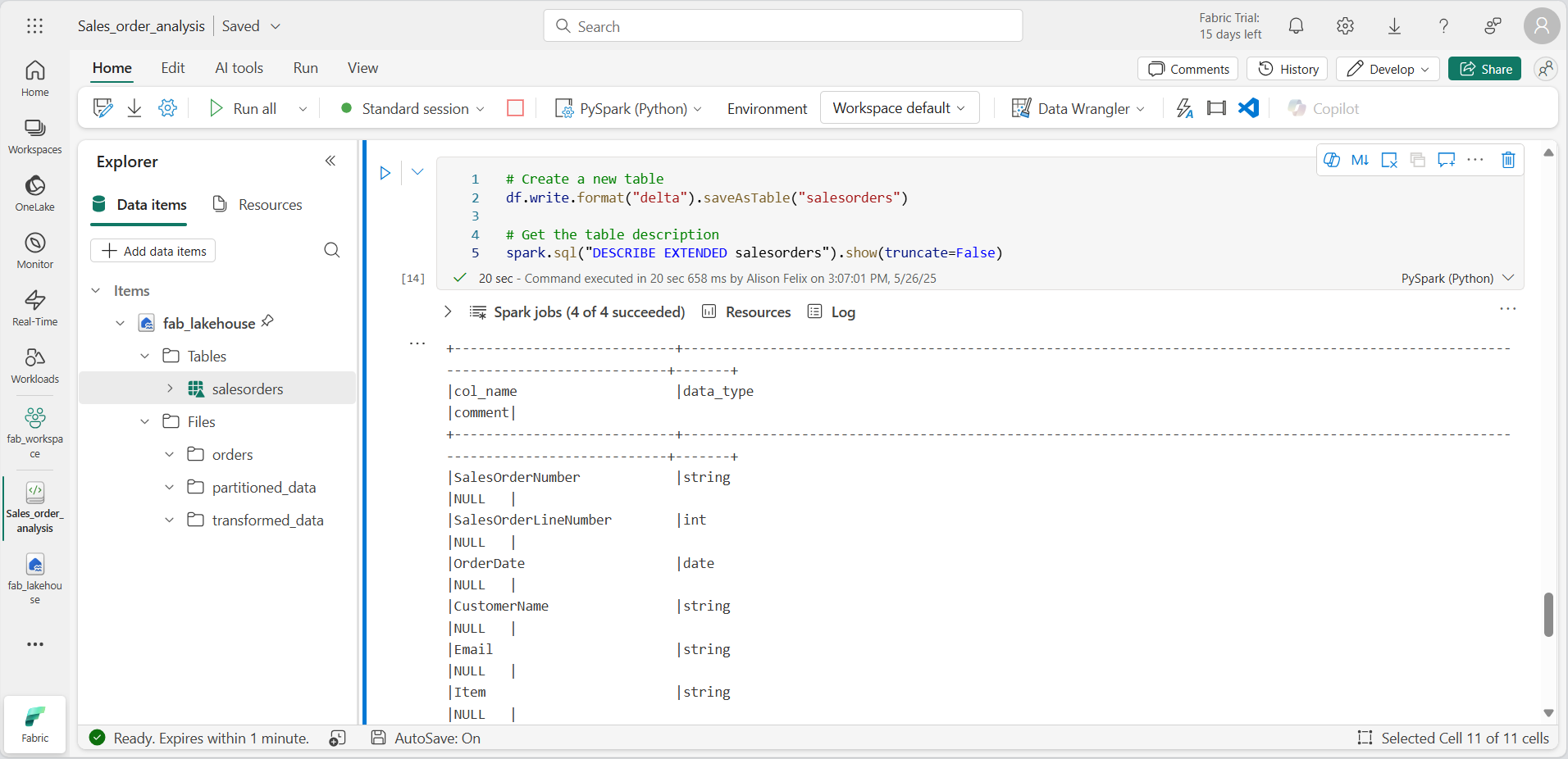Open Run all dropdown arrow
The height and width of the screenshot is (759, 1568).
pyautogui.click(x=303, y=108)
